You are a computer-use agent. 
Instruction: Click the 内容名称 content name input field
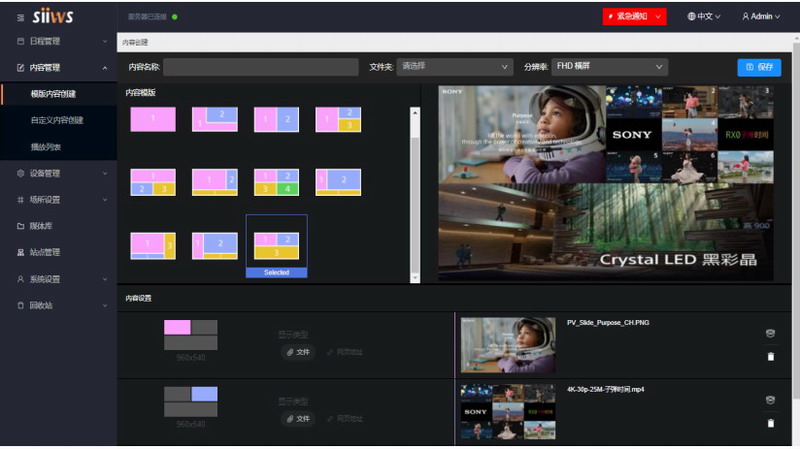pyautogui.click(x=260, y=67)
